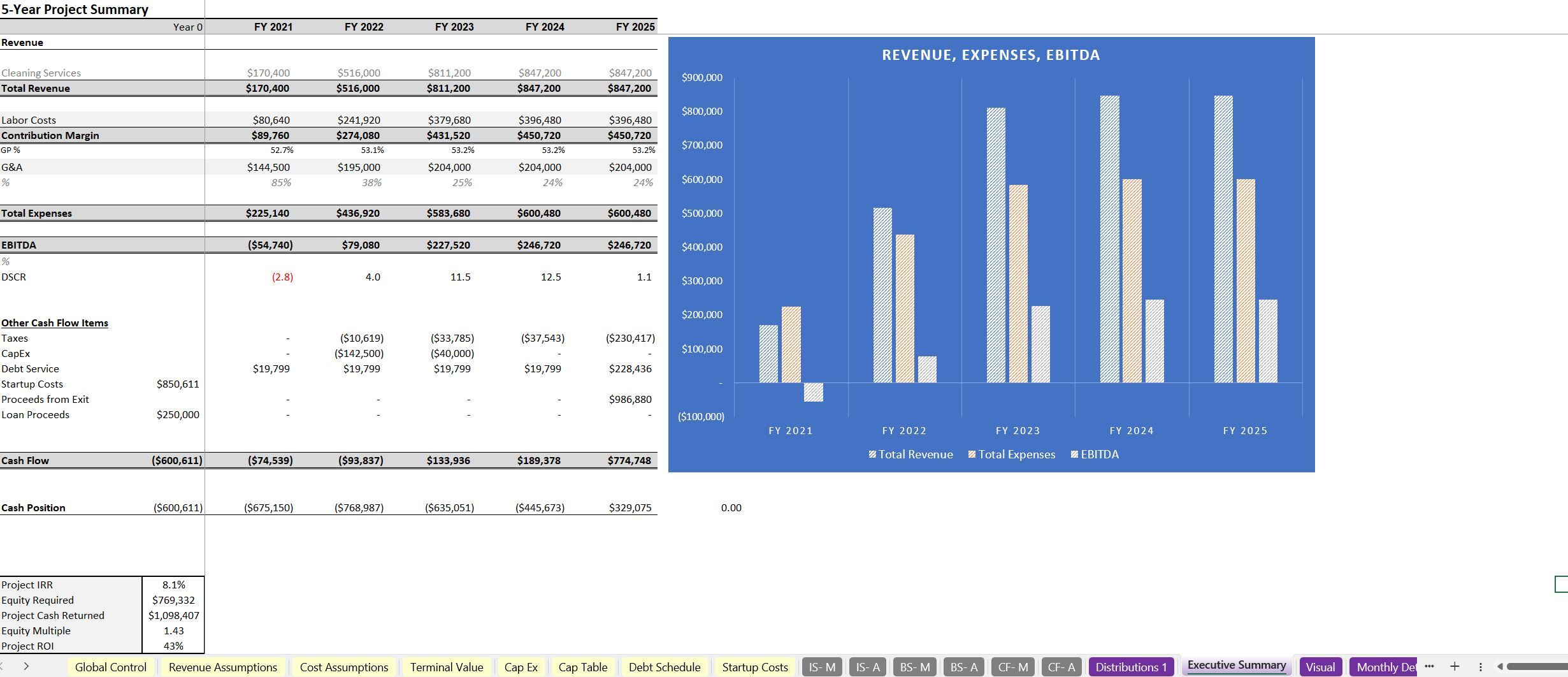Select the Distributions 1 sheet
The width and height of the screenshot is (1568, 677).
1131,667
